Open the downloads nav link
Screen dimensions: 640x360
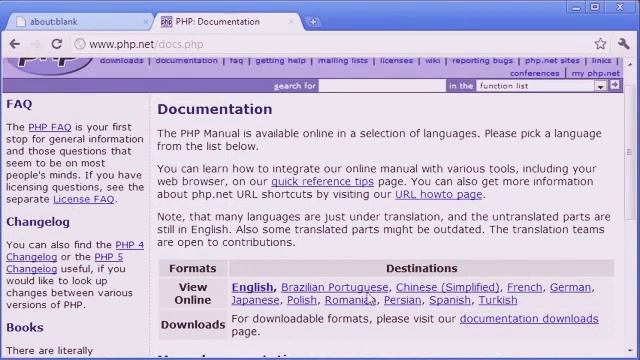point(122,60)
